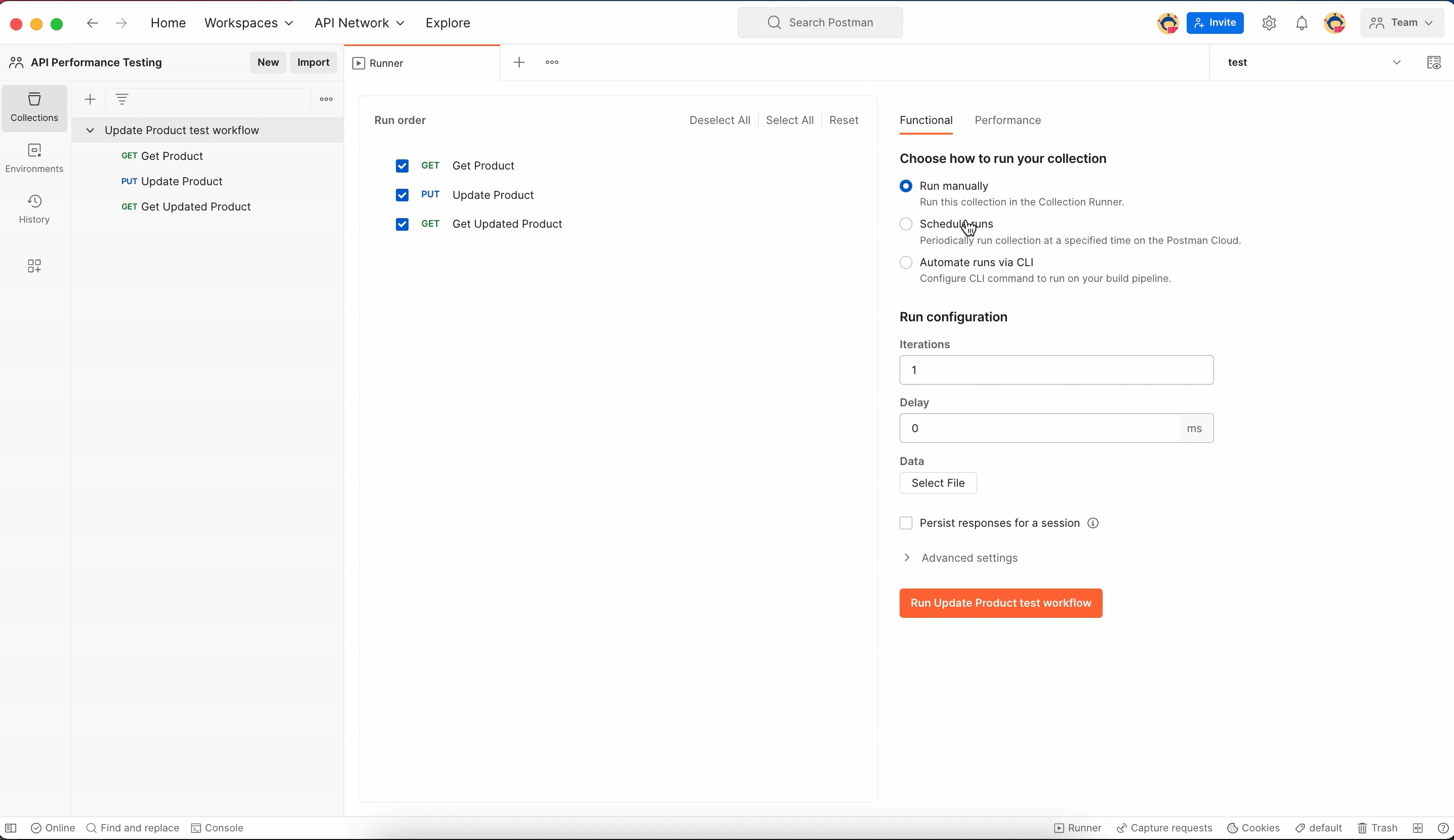This screenshot has width=1454, height=840.
Task: Toggle the sidebar icon in status bar
Action: (11, 828)
